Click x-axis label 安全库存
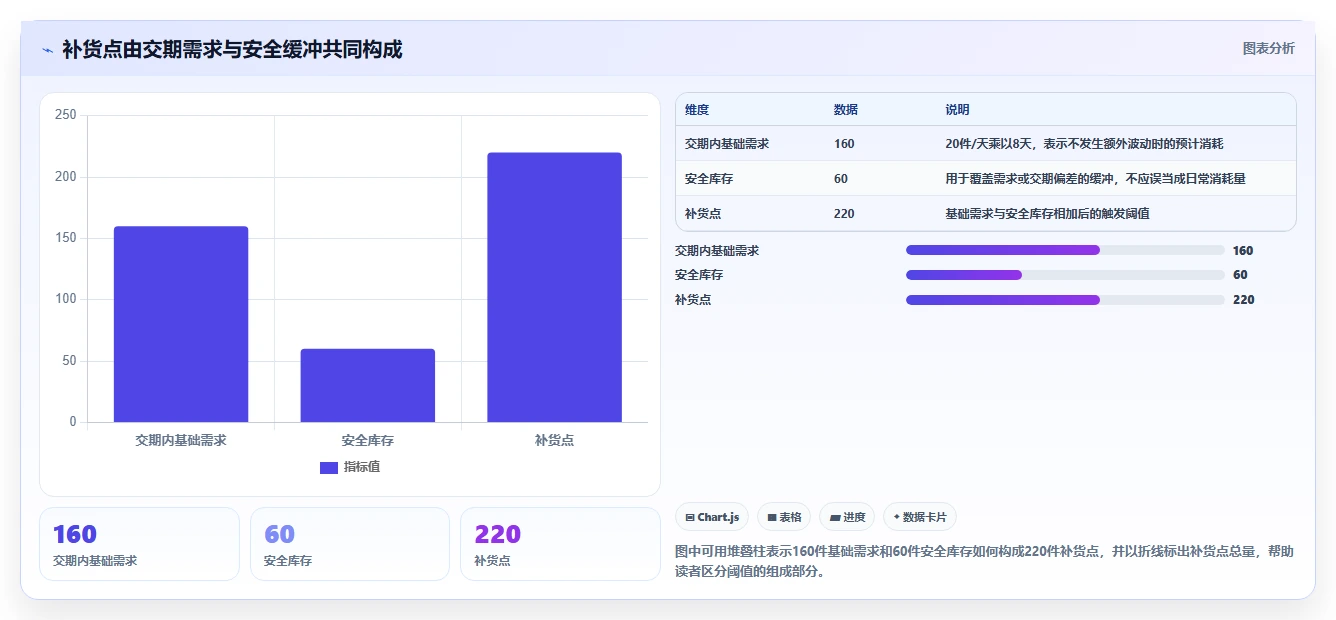This screenshot has height=620, width=1336. tap(368, 440)
